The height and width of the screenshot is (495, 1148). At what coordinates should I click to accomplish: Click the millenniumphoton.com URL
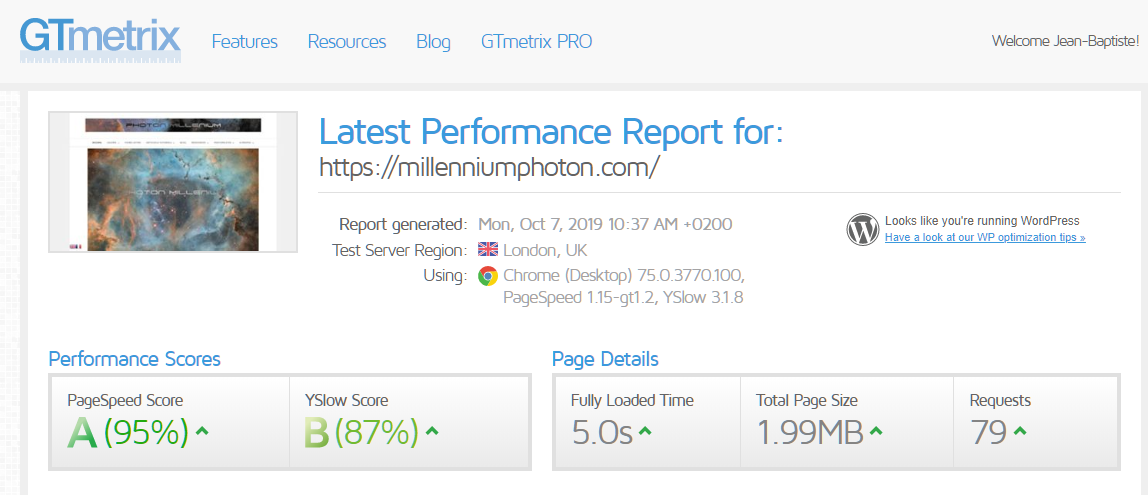click(x=490, y=167)
